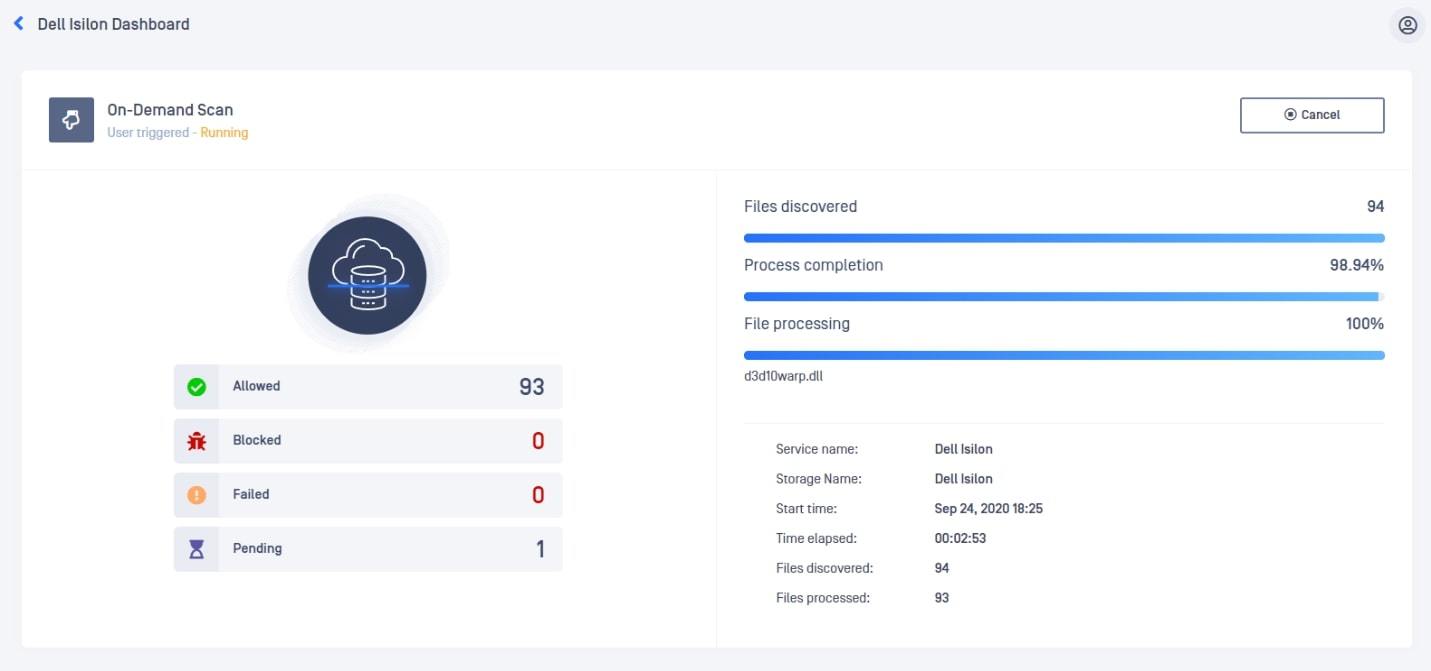Click the d3d10warp.dll file name
The height and width of the screenshot is (671, 1431).
(783, 377)
